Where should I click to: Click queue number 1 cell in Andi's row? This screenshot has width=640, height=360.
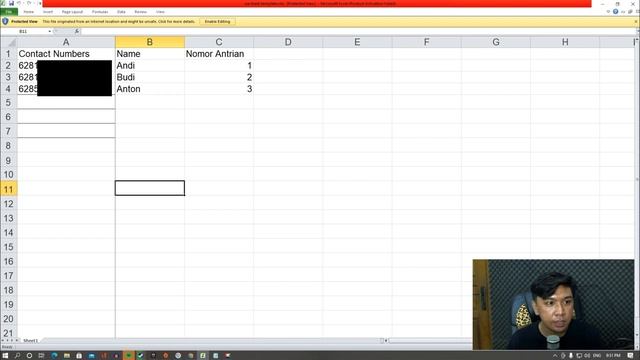pyautogui.click(x=219, y=66)
